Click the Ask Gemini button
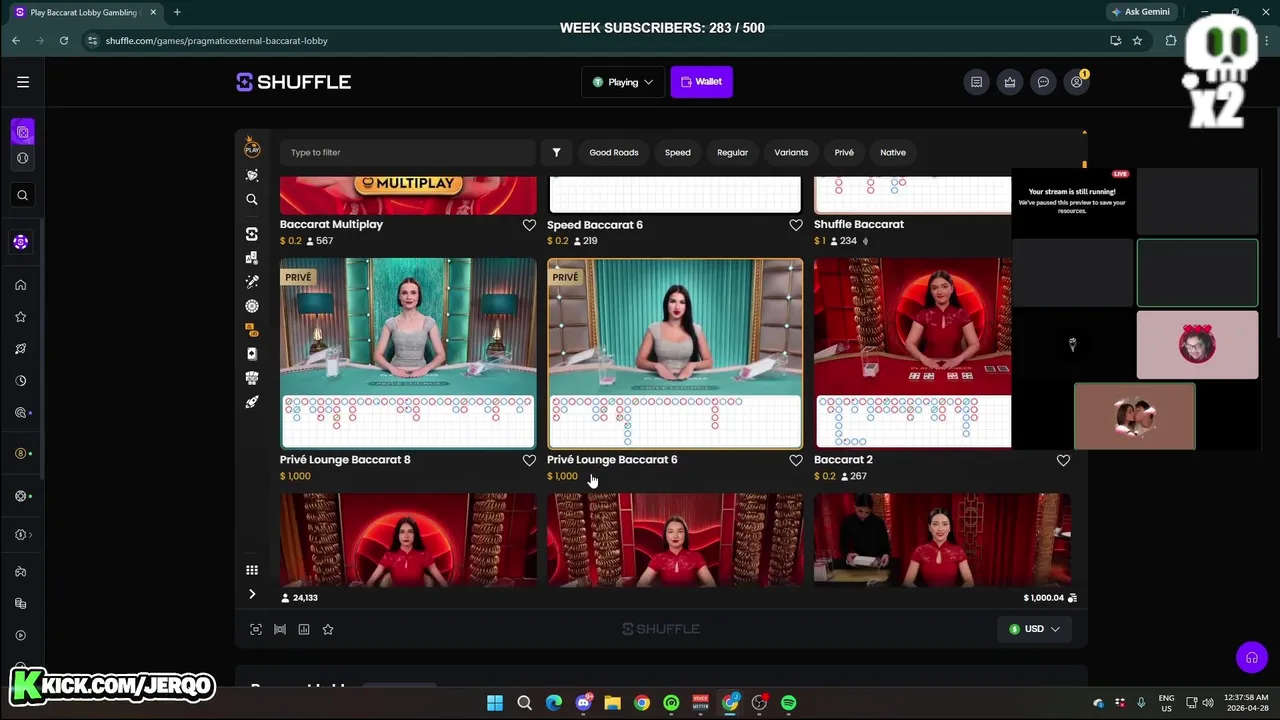Viewport: 1280px width, 720px height. [x=1140, y=12]
